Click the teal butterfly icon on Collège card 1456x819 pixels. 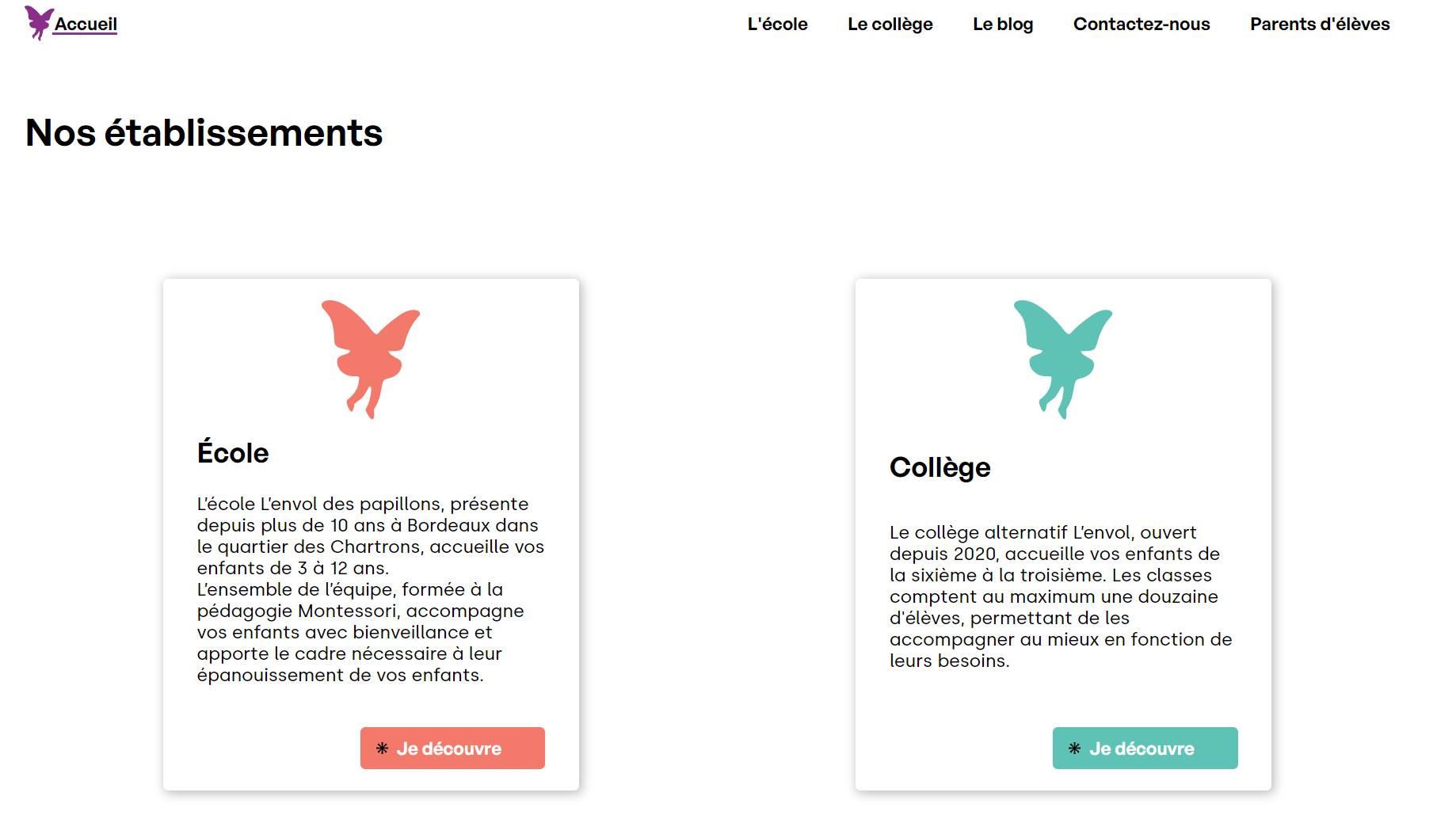[x=1063, y=359]
